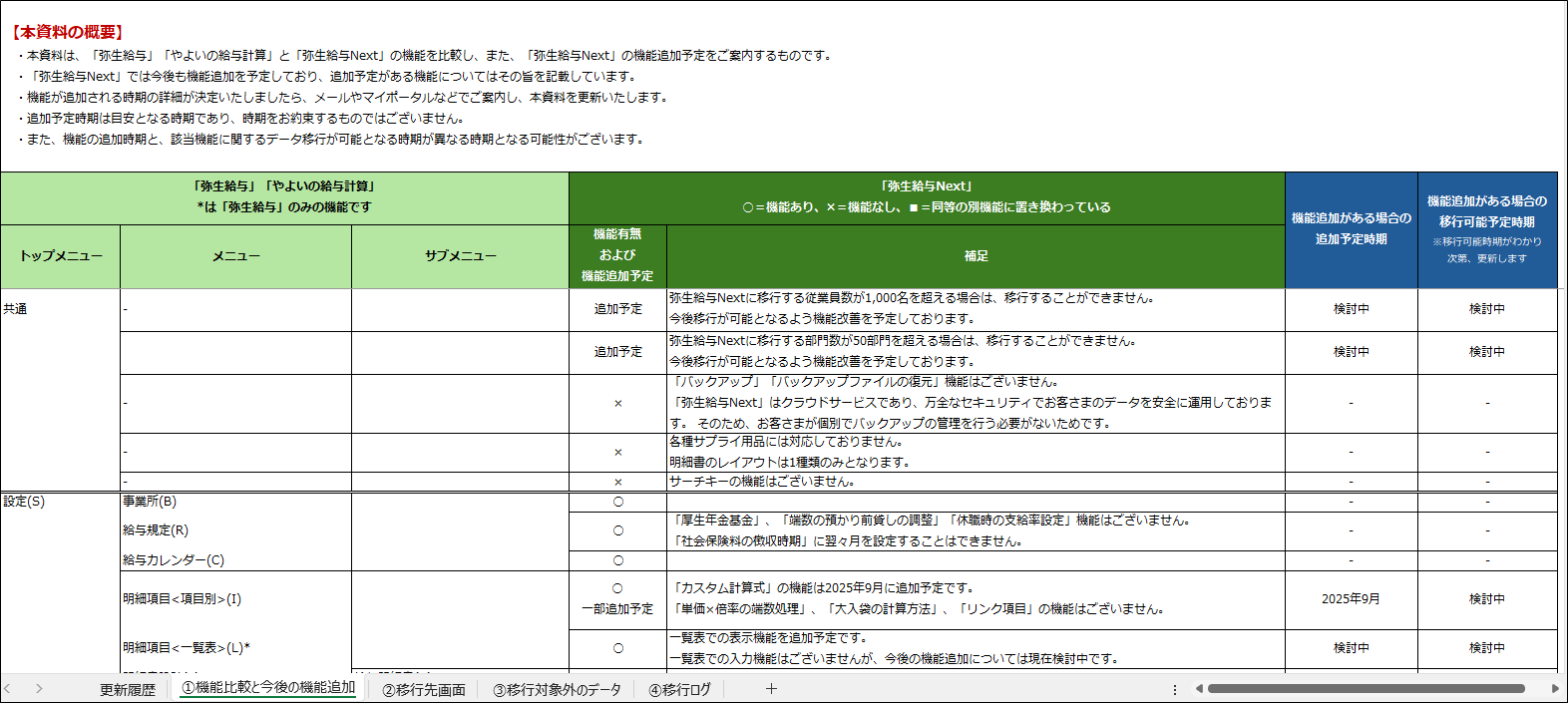This screenshot has width=1568, height=703.
Task: Select the 給与規定(R) menu text
Action: click(156, 530)
